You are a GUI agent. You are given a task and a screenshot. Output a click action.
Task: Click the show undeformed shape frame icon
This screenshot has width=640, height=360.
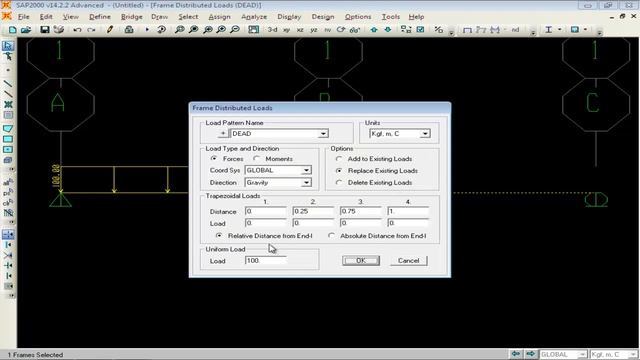click(468, 30)
